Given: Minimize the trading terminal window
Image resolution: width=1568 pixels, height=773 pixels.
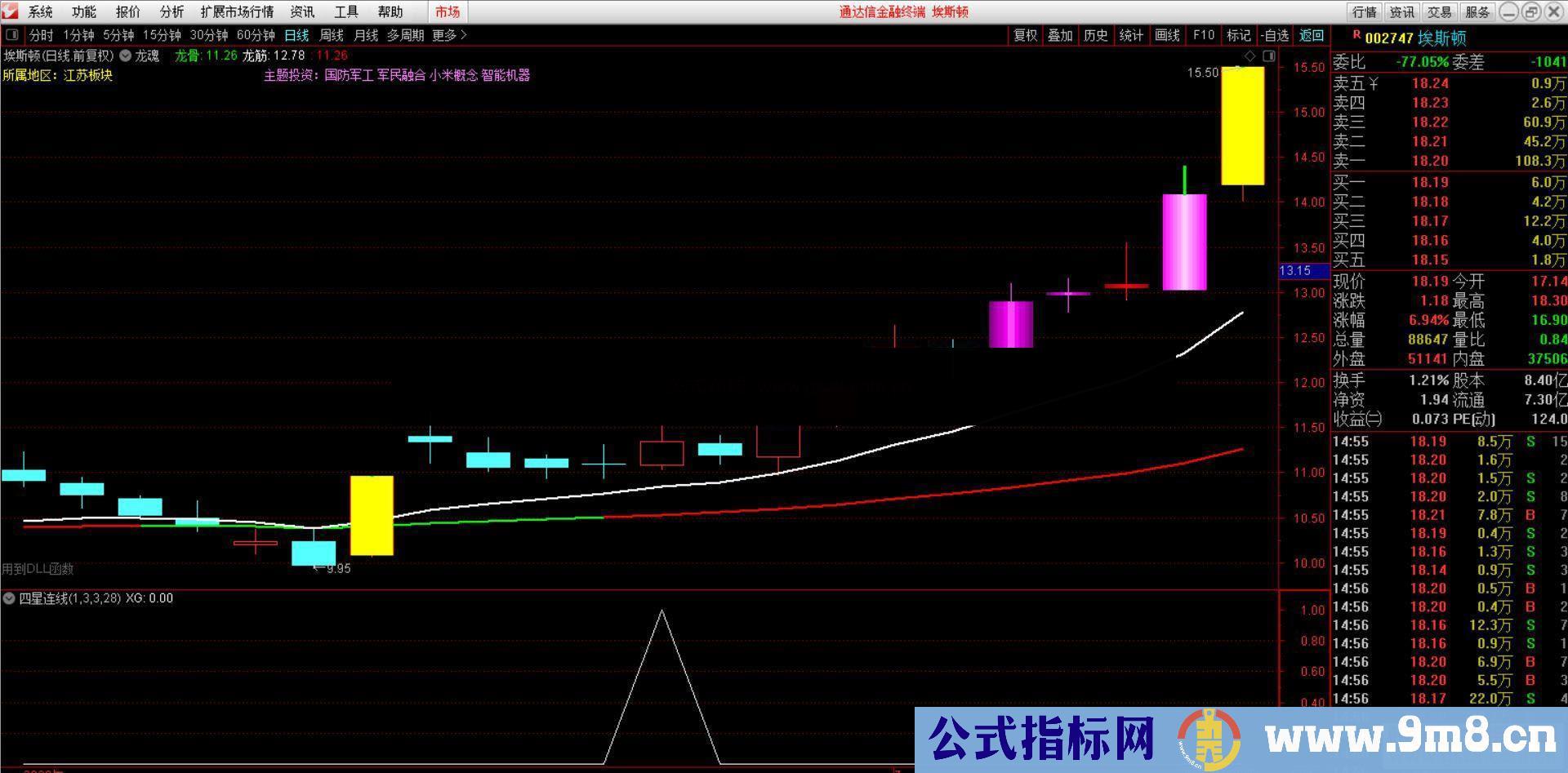Looking at the screenshot, I should pyautogui.click(x=1508, y=11).
